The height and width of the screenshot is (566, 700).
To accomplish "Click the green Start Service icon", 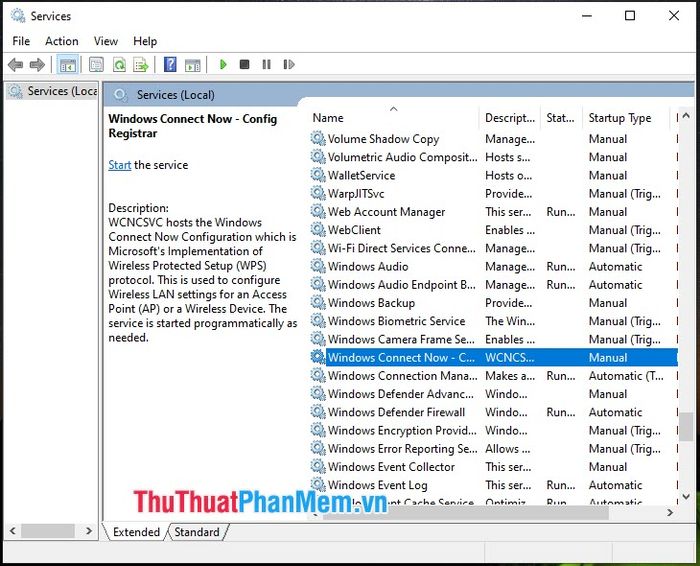I will (x=223, y=65).
